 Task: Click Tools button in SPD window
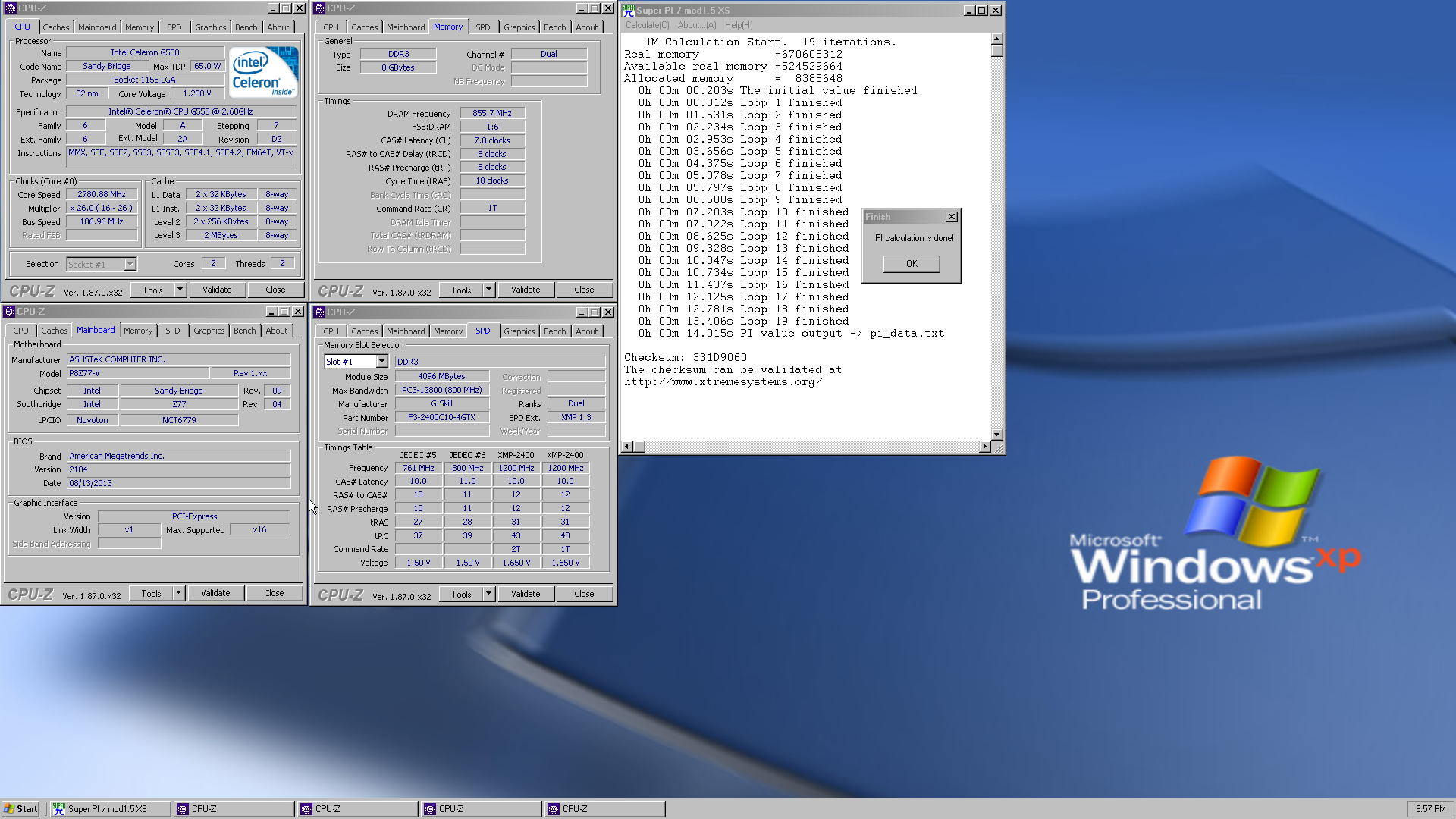pyautogui.click(x=461, y=594)
